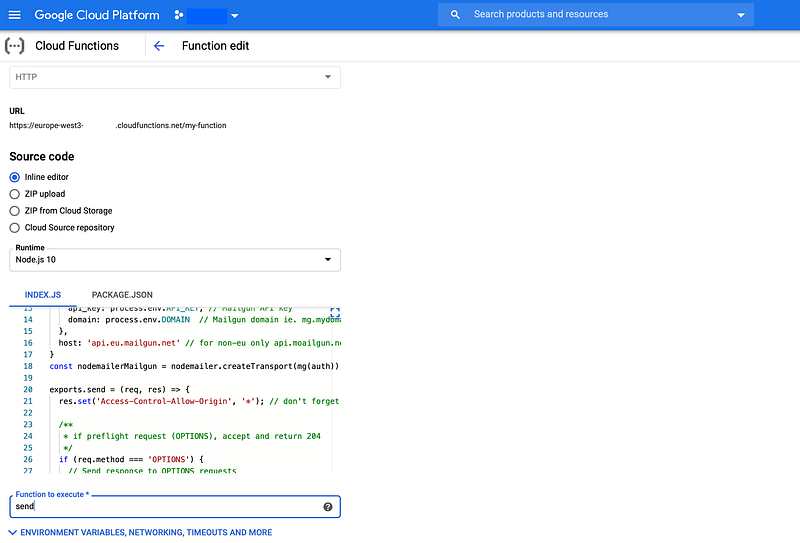Click the function URL text
This screenshot has width=800, height=543.
click(x=118, y=126)
